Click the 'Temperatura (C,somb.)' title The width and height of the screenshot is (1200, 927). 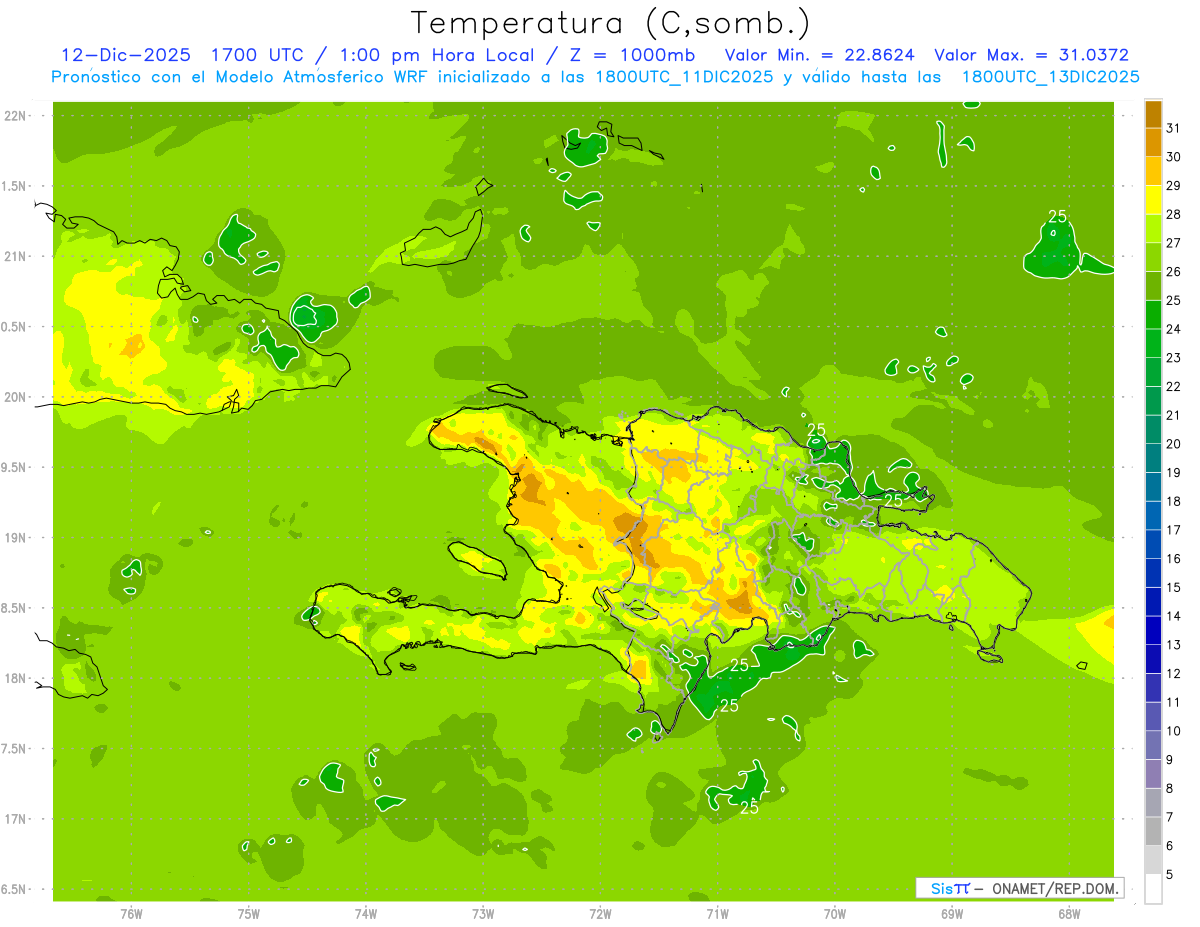pos(609,24)
